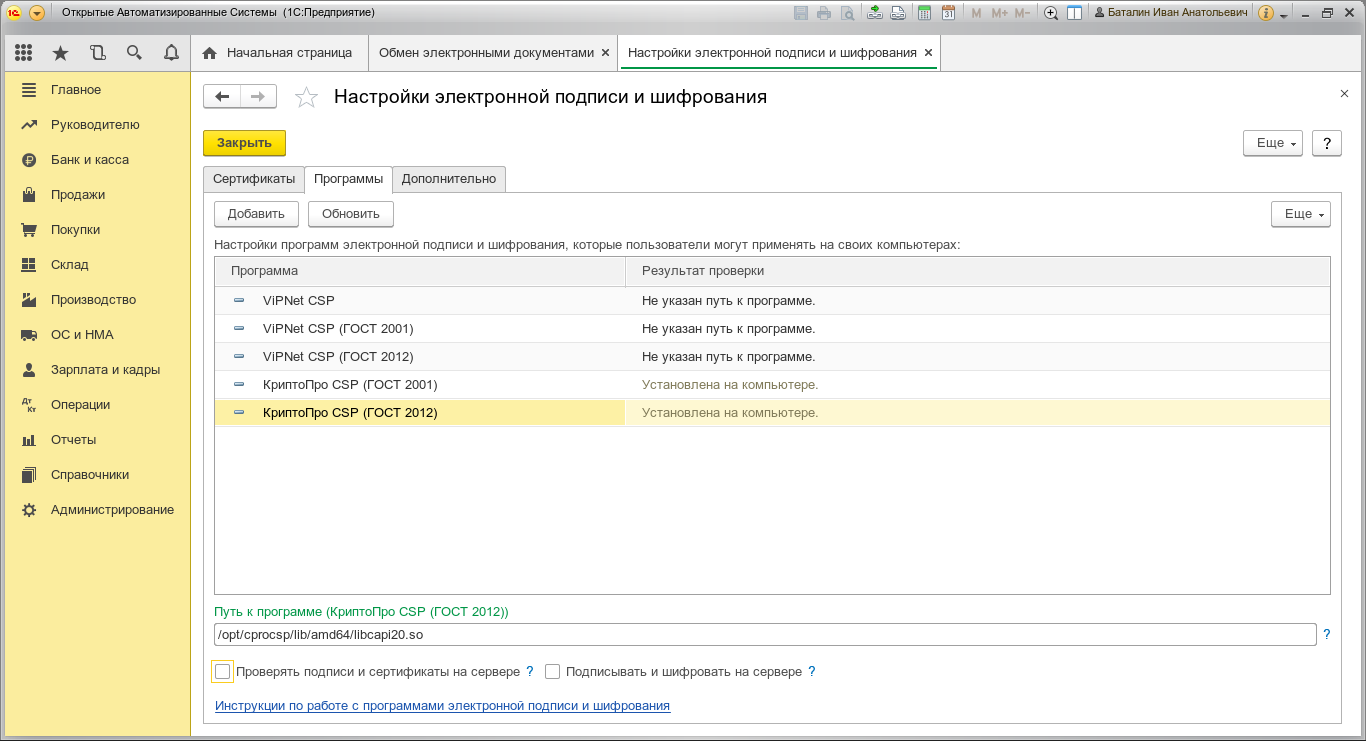Expand the Еще dropdown beside Обновить
The width and height of the screenshot is (1366, 741).
(1300, 214)
